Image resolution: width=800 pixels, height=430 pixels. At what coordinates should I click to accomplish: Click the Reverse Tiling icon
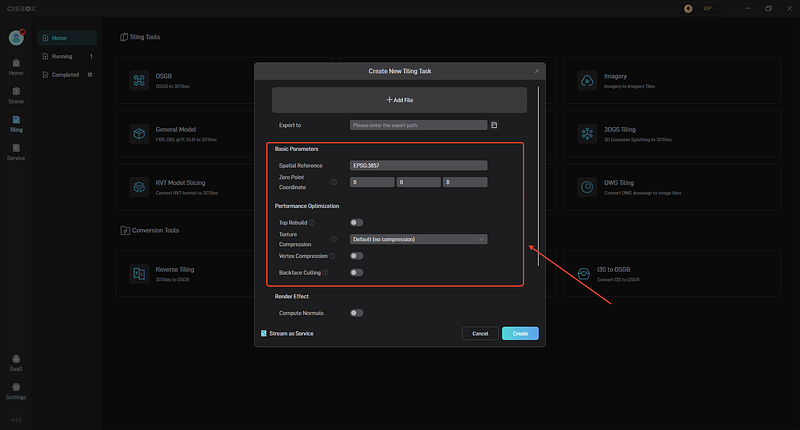point(139,273)
